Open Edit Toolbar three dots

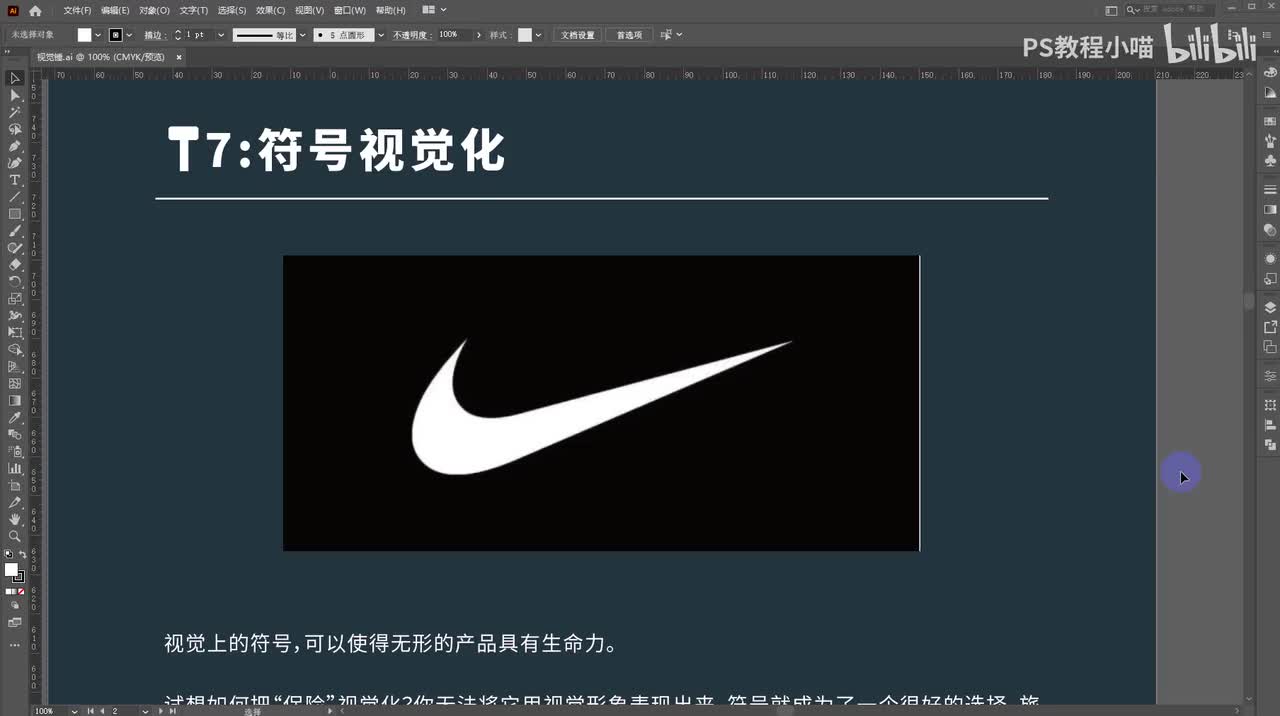pos(15,645)
